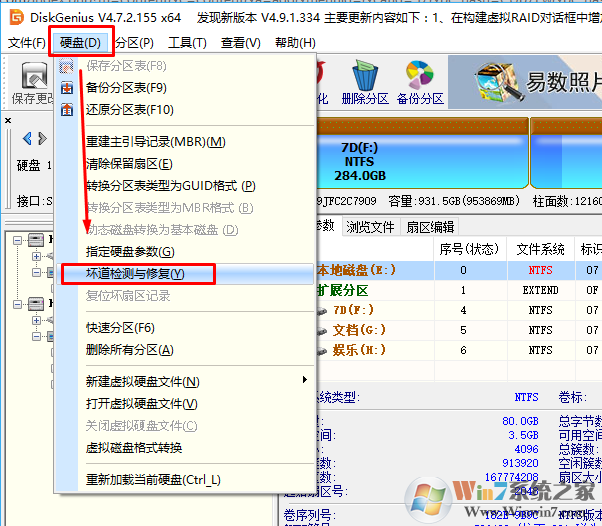Viewport: 602px width, 526px height.
Task: Open the 帮助(H) menu
Action: [x=295, y=43]
